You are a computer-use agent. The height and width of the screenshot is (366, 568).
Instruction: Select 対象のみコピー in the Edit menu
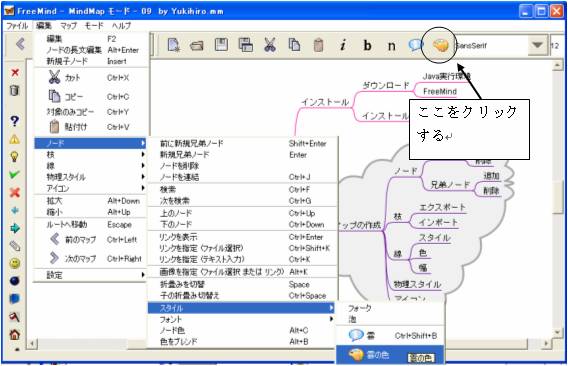coord(90,112)
